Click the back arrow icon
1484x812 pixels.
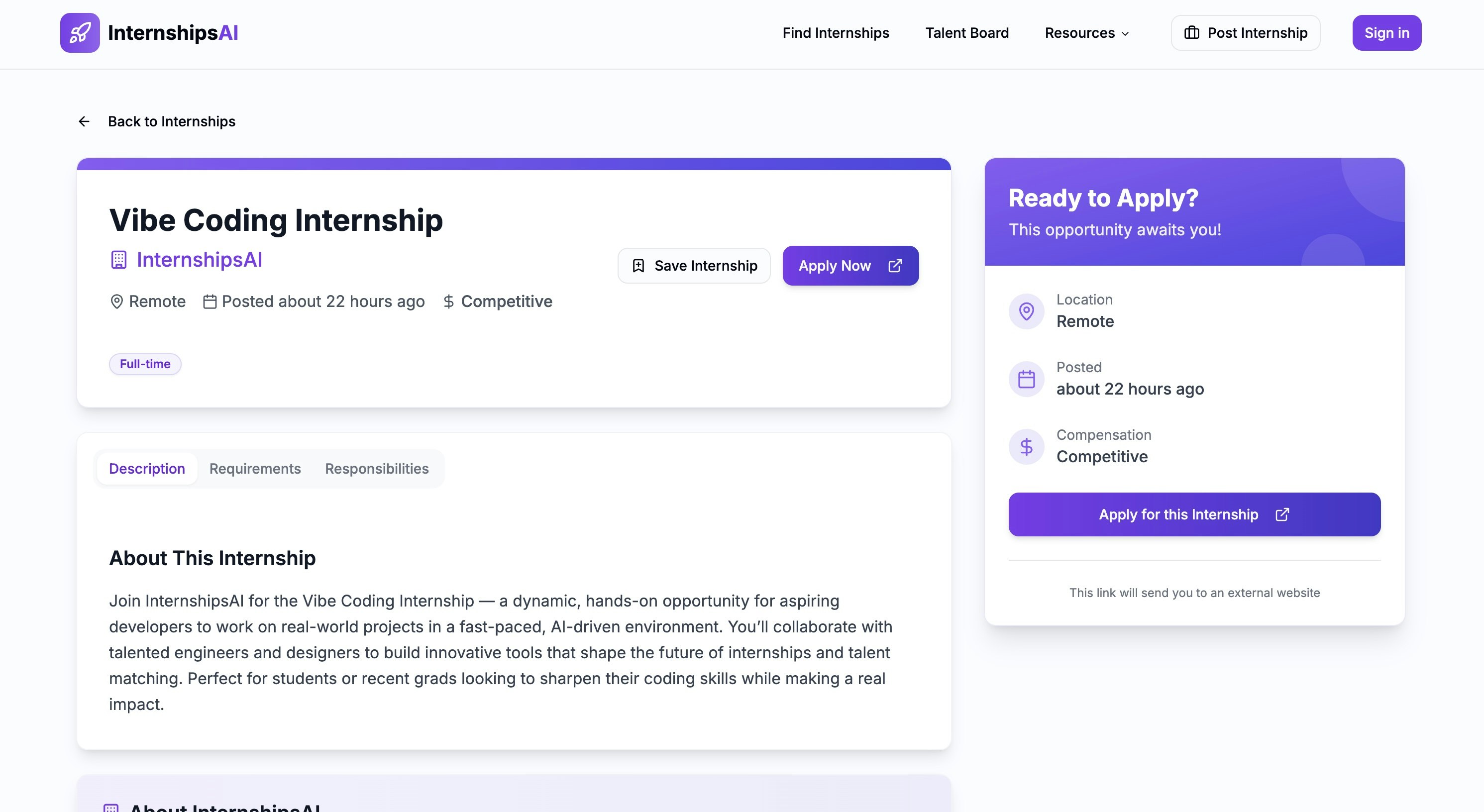pyautogui.click(x=84, y=121)
